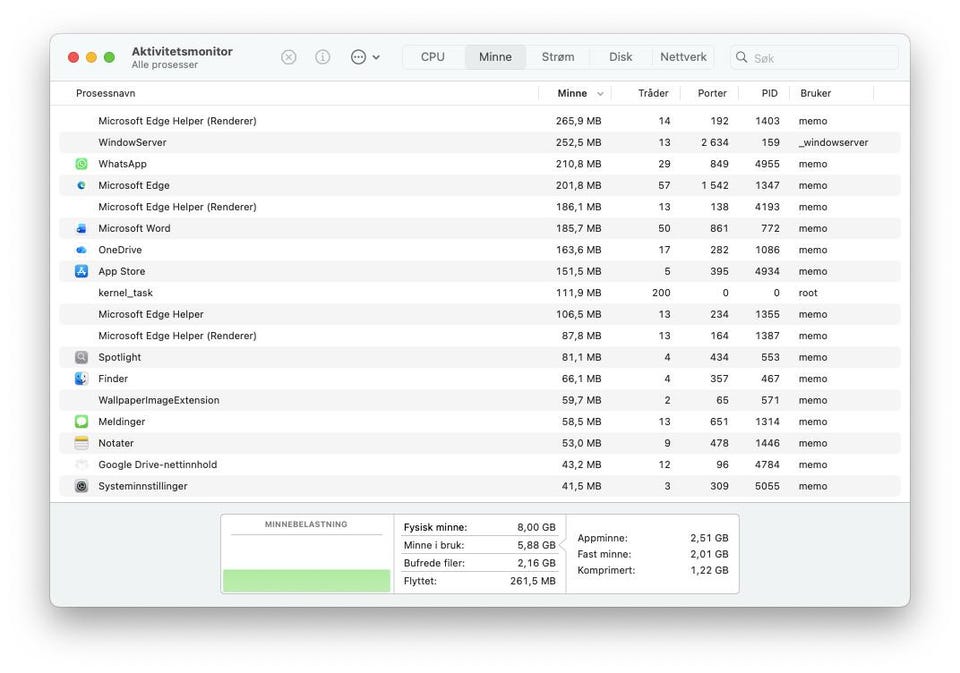Click the WhatsApp process name
The image size is (960, 673).
tap(122, 164)
